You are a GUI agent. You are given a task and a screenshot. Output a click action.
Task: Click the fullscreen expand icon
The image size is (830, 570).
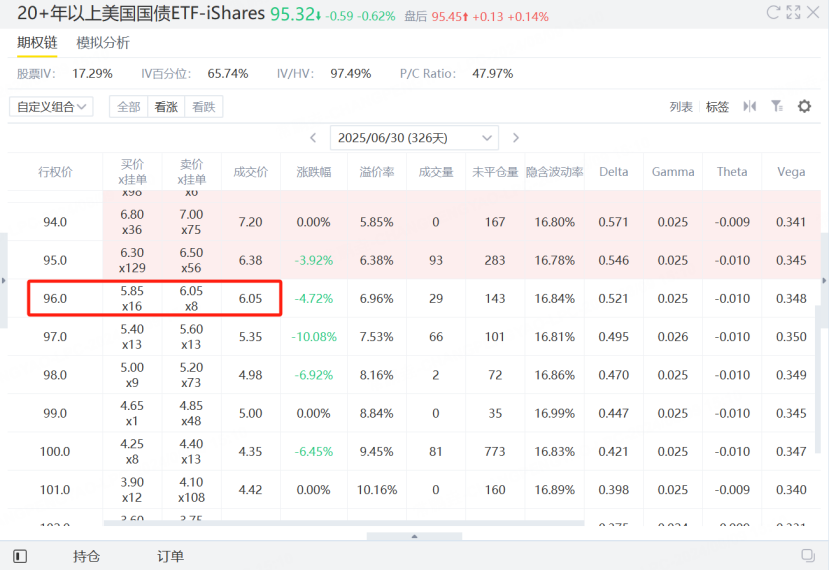pos(793,12)
